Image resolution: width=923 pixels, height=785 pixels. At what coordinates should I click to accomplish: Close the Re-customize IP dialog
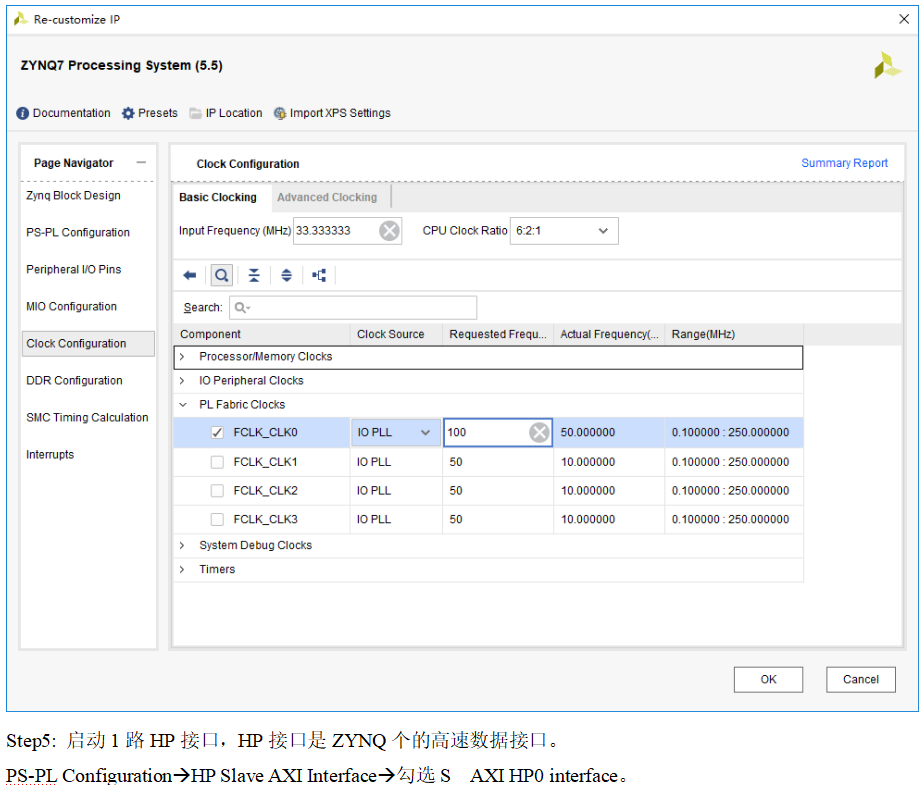904,19
